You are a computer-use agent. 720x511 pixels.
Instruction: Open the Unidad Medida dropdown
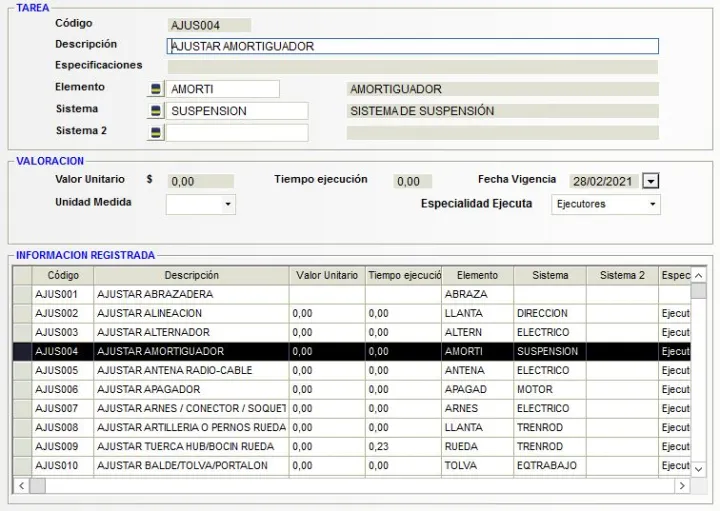(229, 204)
